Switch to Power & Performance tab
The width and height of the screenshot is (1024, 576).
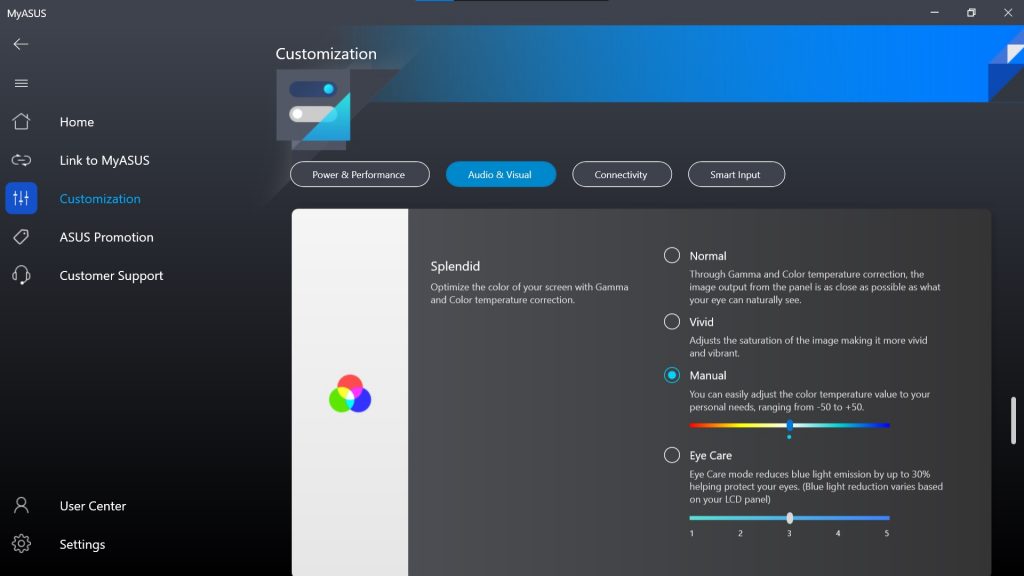tap(360, 174)
